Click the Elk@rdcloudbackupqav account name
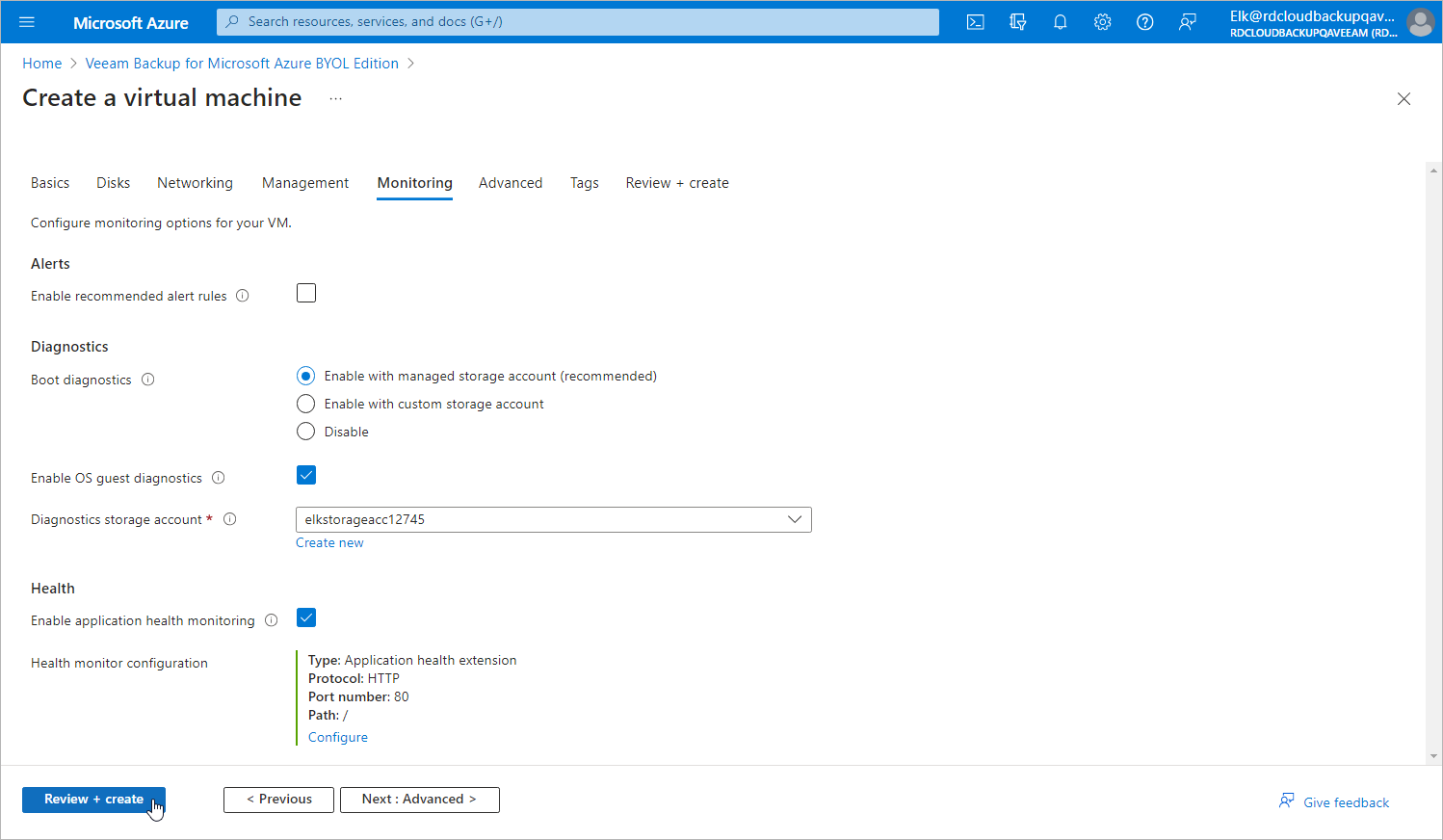The width and height of the screenshot is (1443, 840). [1312, 15]
